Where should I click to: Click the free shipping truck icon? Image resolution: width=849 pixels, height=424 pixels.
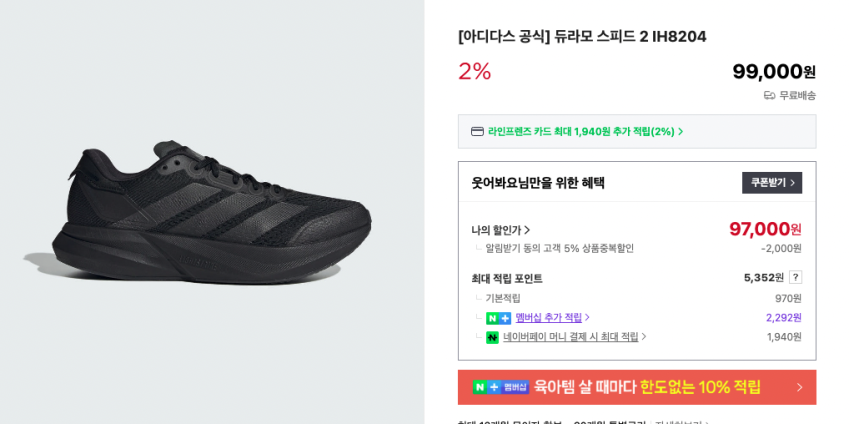tap(769, 95)
